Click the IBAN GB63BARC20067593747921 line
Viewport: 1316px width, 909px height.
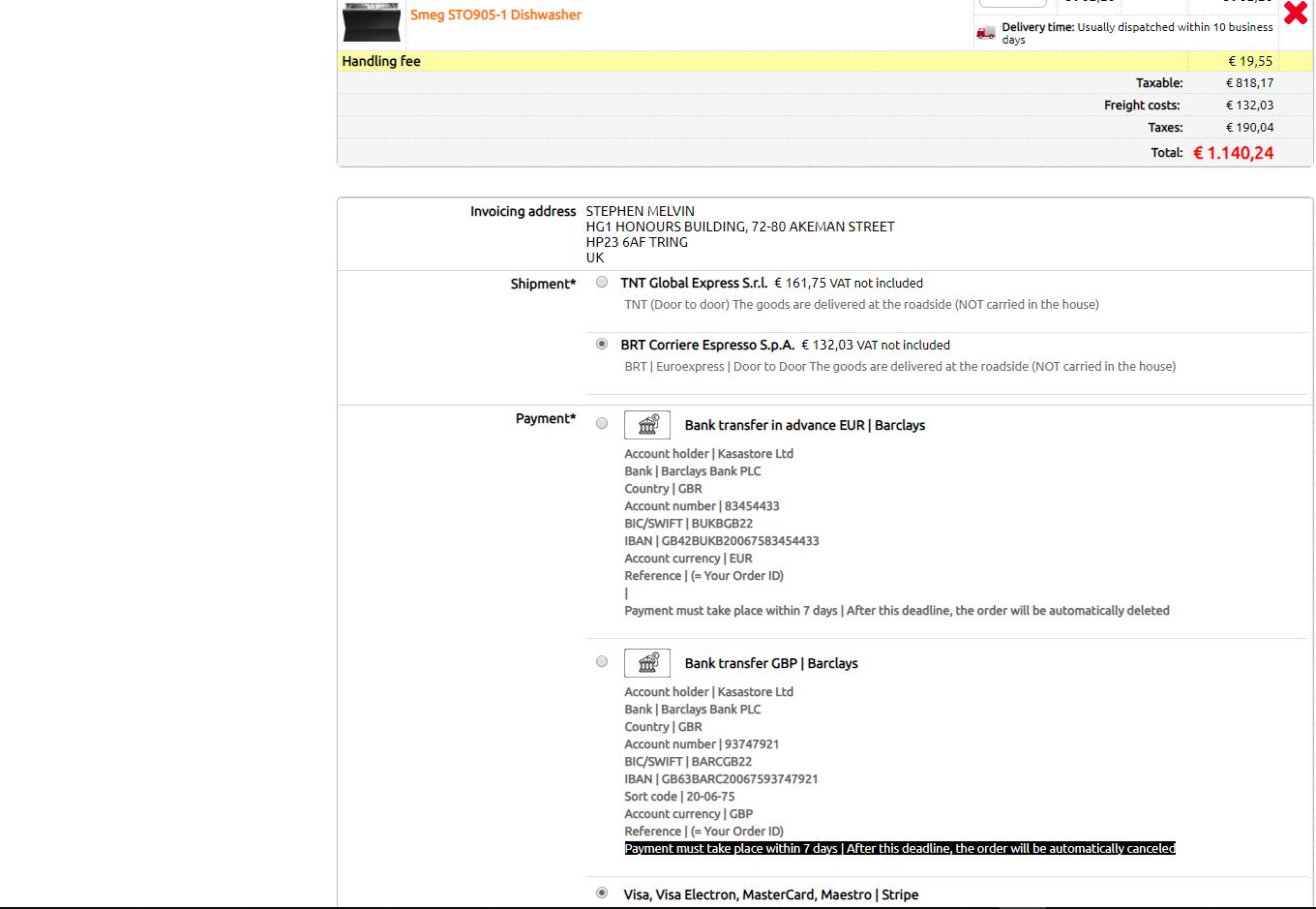[721, 779]
